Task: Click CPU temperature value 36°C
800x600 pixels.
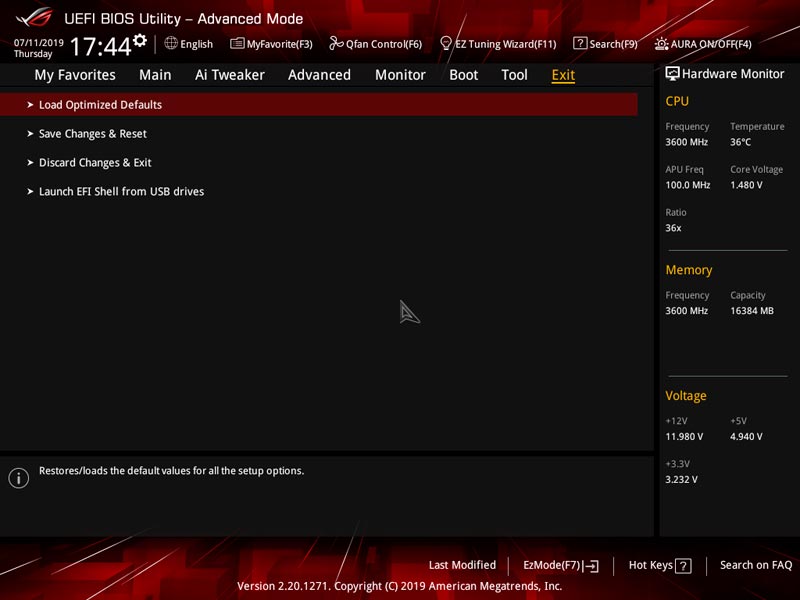Action: point(740,142)
